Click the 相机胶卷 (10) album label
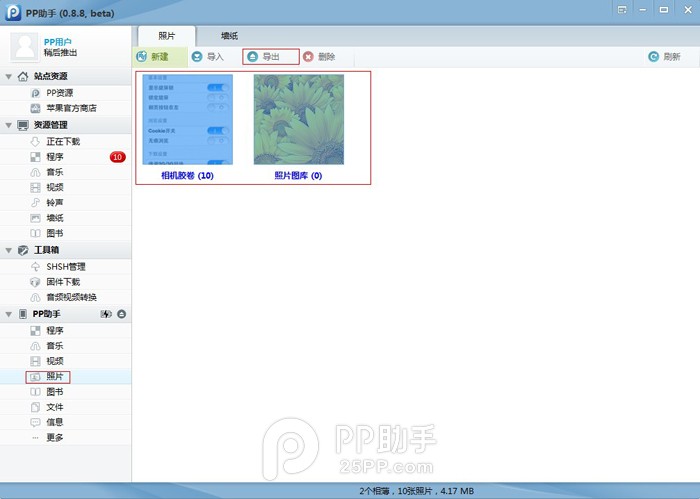This screenshot has width=700, height=499. pyautogui.click(x=188, y=176)
